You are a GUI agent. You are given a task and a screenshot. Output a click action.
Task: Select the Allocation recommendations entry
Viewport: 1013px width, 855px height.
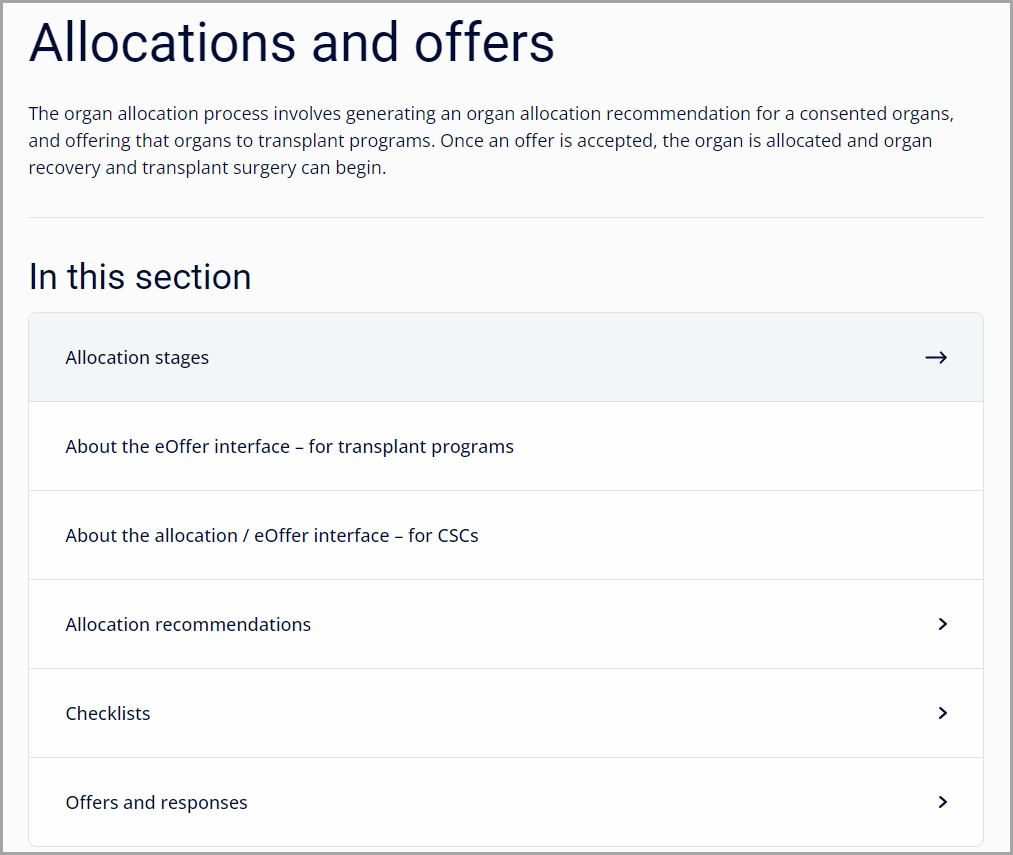coord(188,624)
